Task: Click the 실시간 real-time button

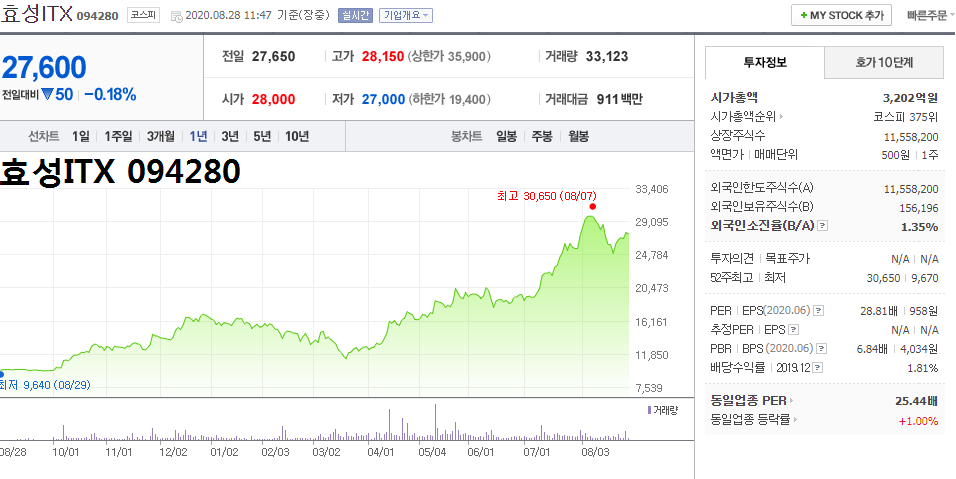Action: click(355, 15)
